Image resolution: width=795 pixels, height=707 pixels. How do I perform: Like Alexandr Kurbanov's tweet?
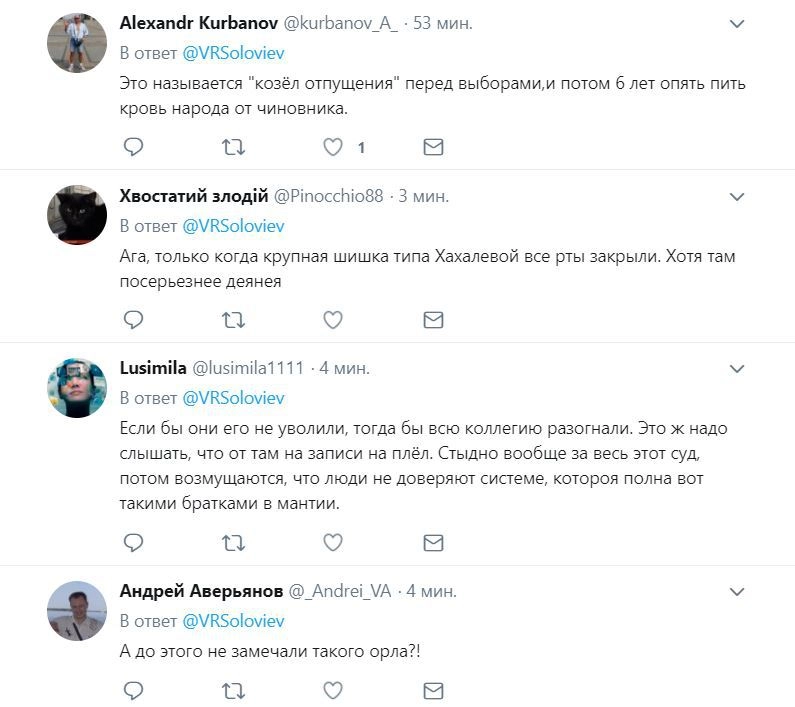333,147
